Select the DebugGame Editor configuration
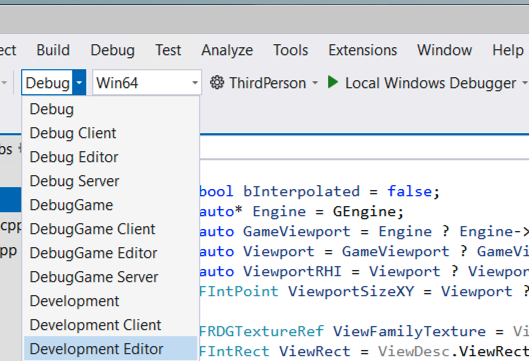Image resolution: width=529 pixels, height=361 pixels. 111,253
